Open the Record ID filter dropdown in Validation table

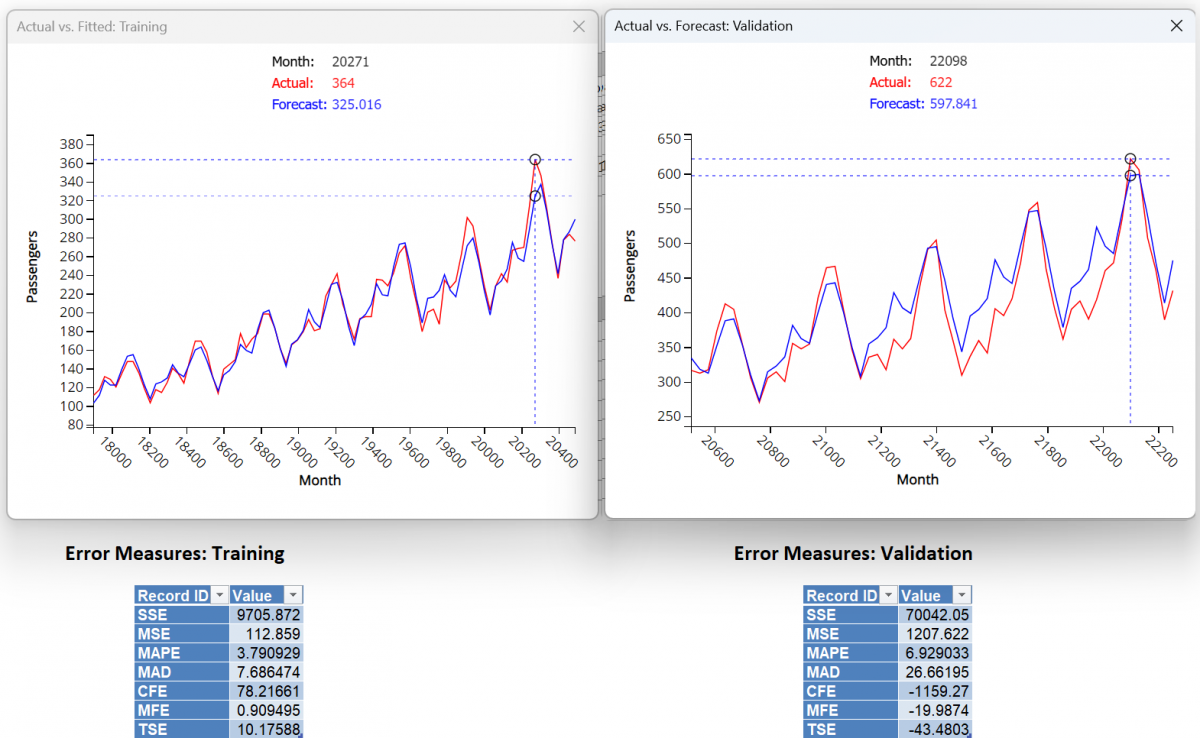click(889, 594)
